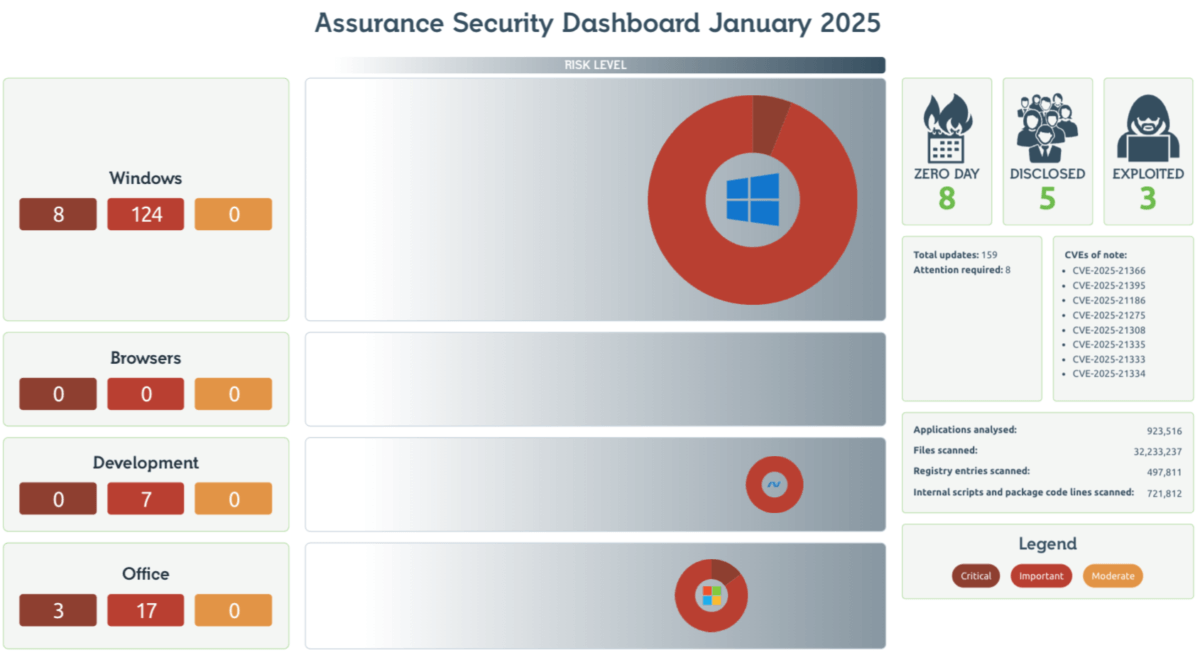The image size is (1200, 655).
Task: Select CVE-2025-21186 in the list
Action: pyautogui.click(x=1109, y=300)
